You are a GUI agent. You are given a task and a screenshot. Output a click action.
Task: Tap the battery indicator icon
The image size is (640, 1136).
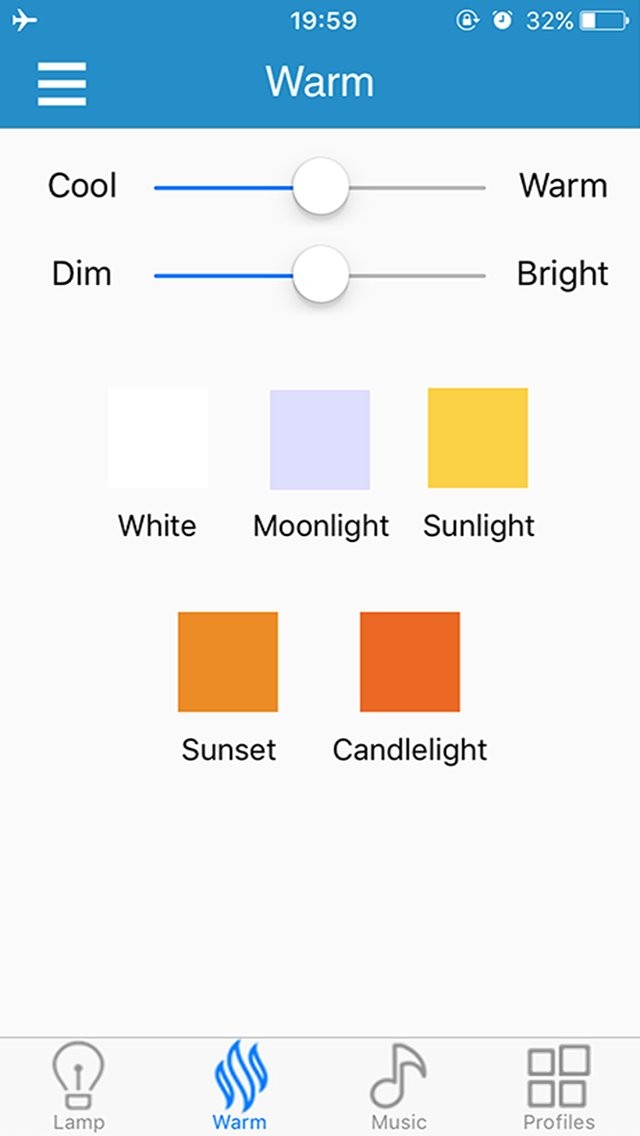point(603,21)
